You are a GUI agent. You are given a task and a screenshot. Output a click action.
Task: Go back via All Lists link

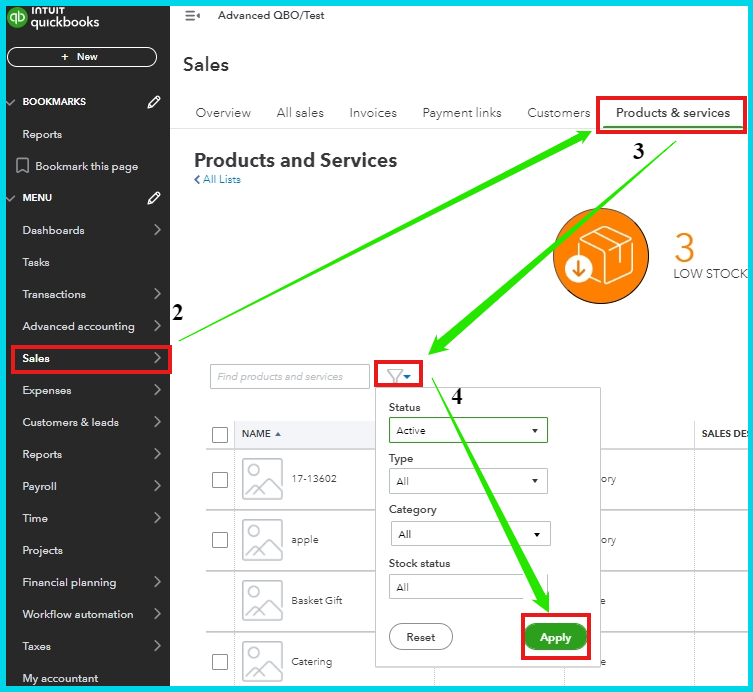(221, 180)
